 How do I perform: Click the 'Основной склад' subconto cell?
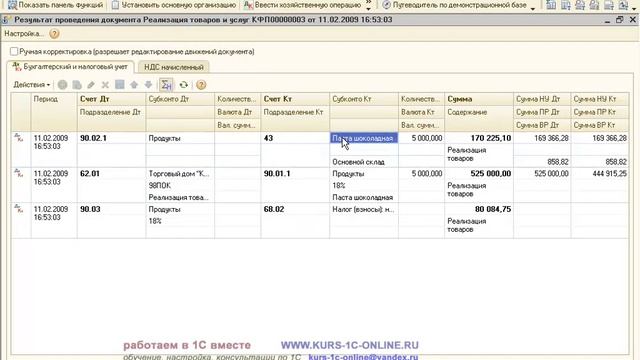364,162
